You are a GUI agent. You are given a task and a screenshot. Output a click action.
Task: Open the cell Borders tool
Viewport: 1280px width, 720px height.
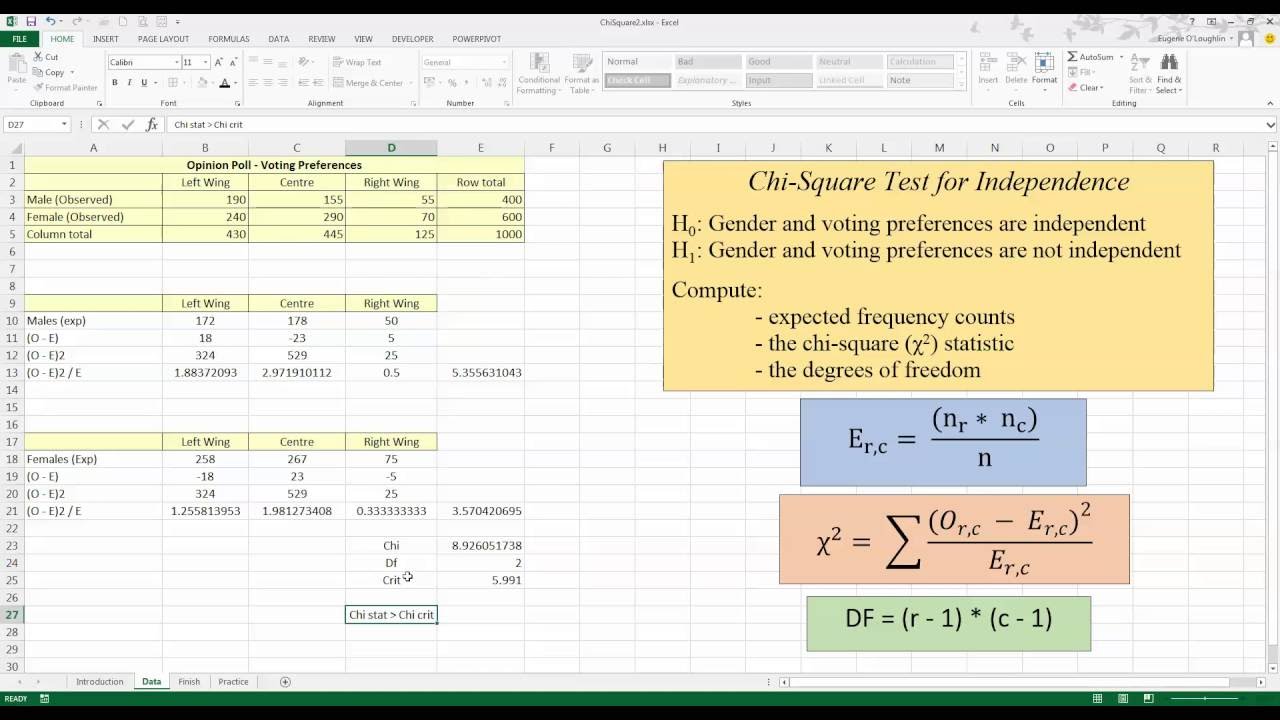point(173,83)
